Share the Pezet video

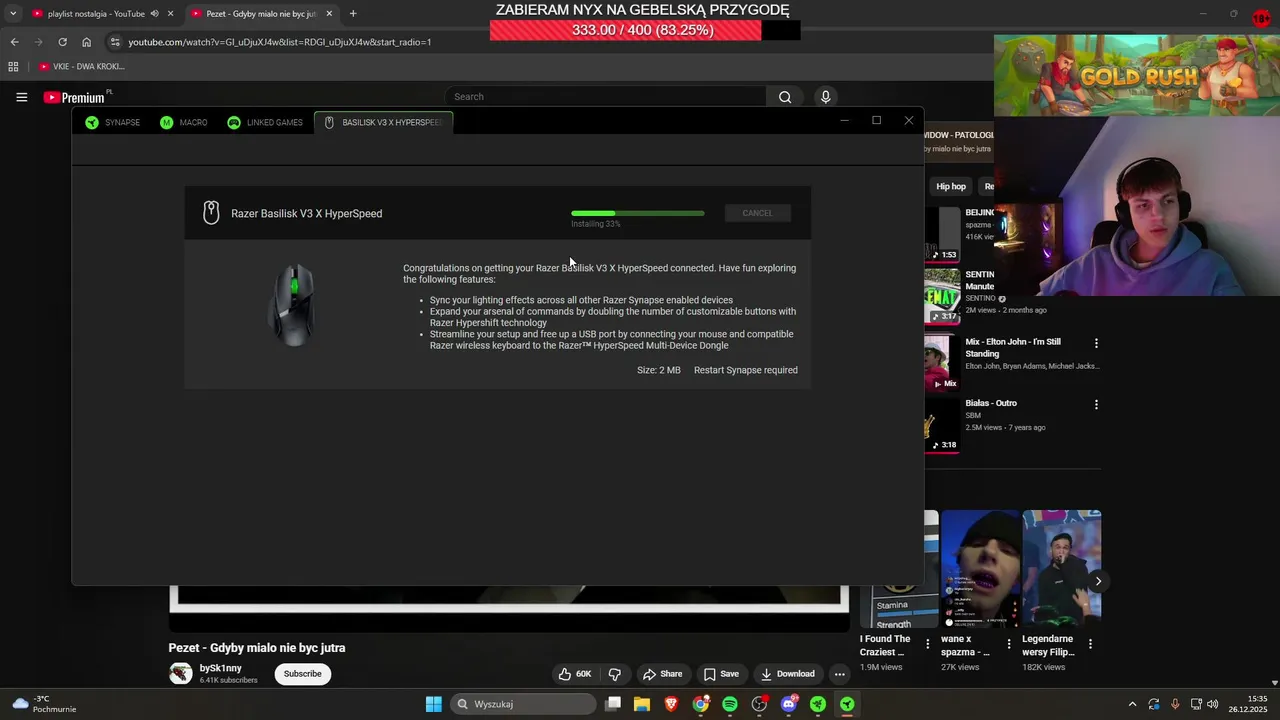pyautogui.click(x=663, y=674)
